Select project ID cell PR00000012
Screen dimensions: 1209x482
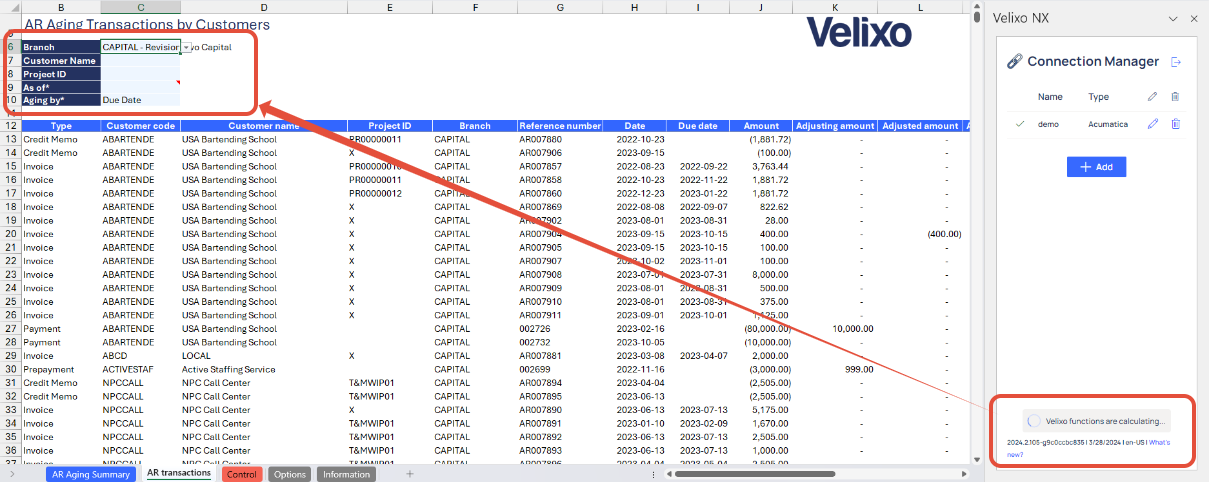click(x=389, y=193)
